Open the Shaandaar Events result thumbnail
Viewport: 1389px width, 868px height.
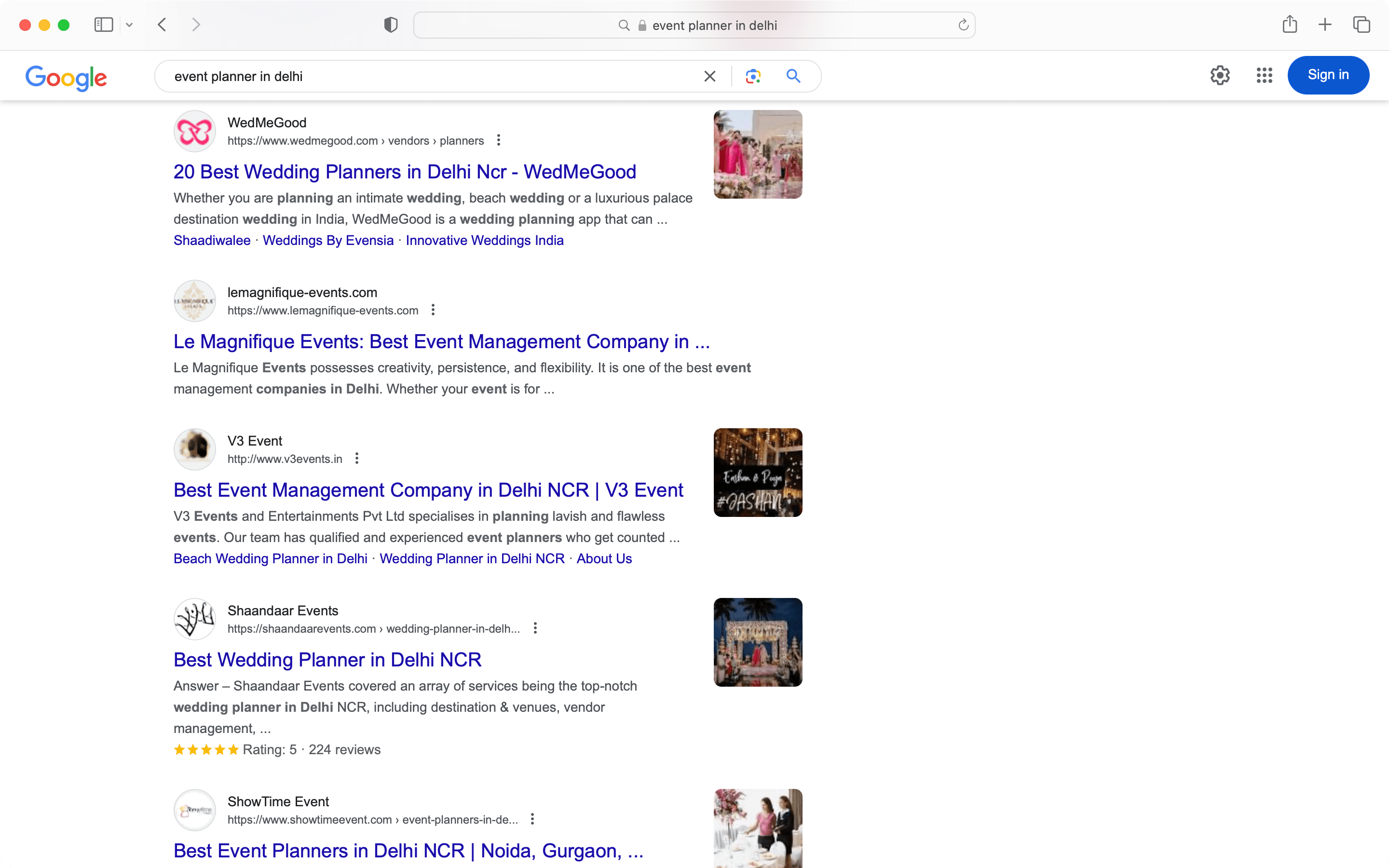pos(758,642)
